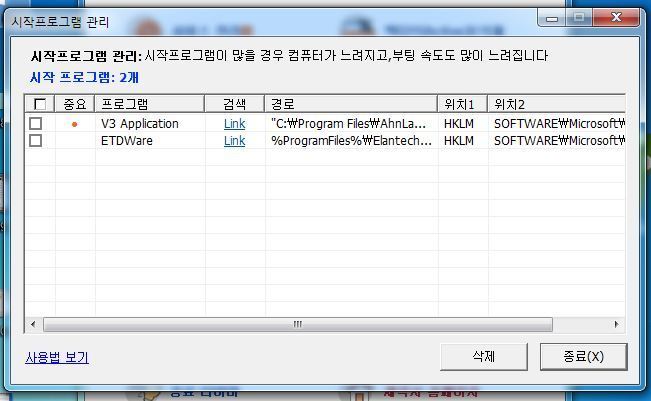The height and width of the screenshot is (401, 651).
Task: Sort by the 위치2 column header
Action: pos(556,104)
